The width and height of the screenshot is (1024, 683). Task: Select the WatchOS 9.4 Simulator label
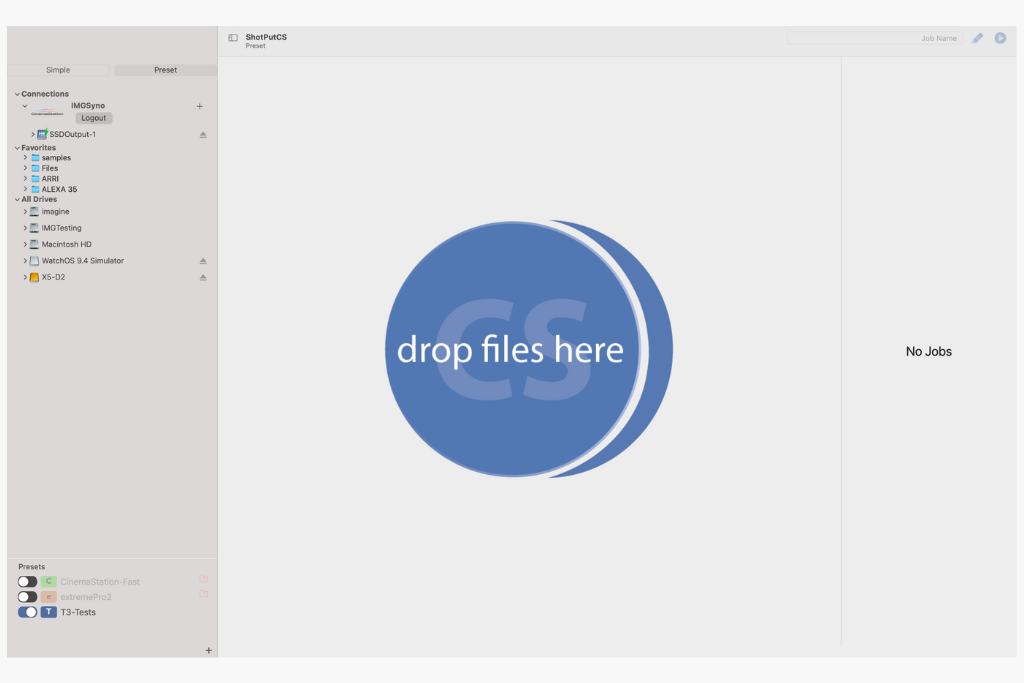click(x=83, y=261)
